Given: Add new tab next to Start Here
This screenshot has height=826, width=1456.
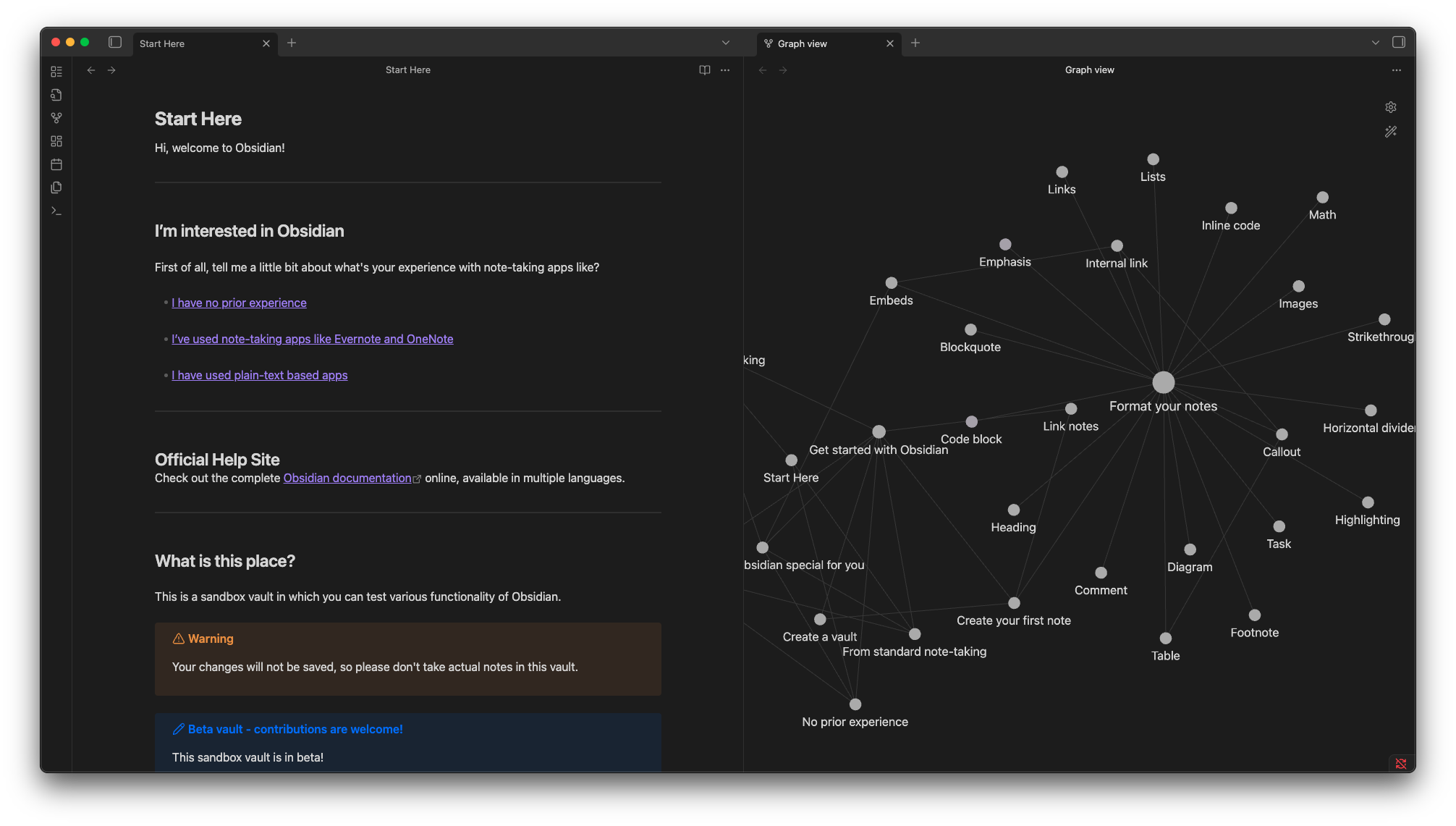Looking at the screenshot, I should click(292, 43).
